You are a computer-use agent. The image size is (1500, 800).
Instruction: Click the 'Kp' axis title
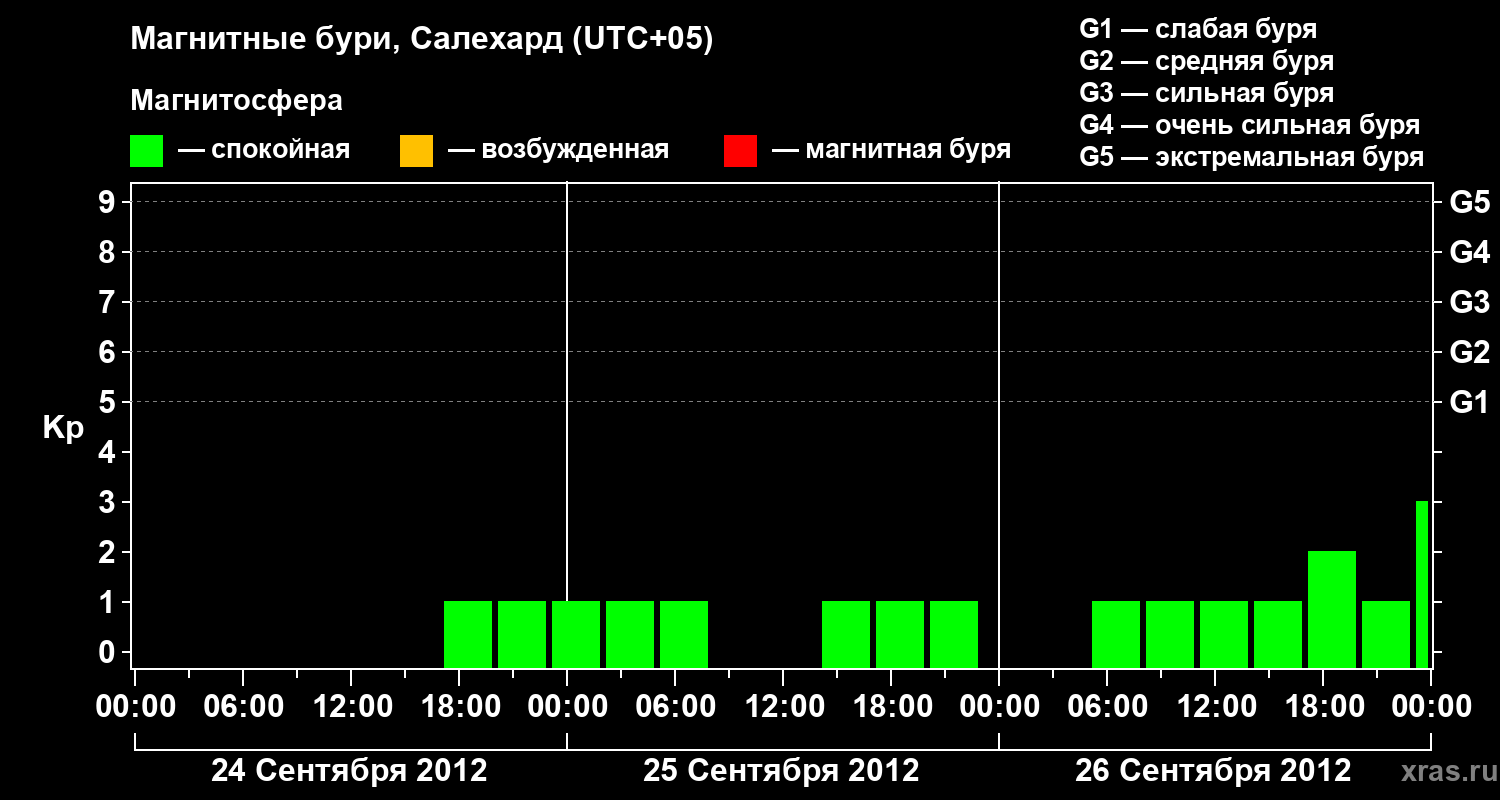[x=63, y=428]
